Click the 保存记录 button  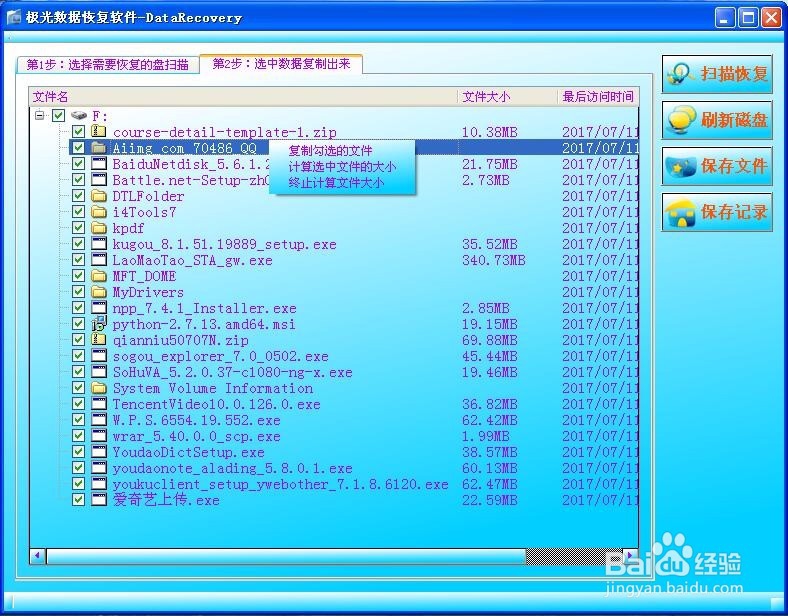click(x=717, y=212)
